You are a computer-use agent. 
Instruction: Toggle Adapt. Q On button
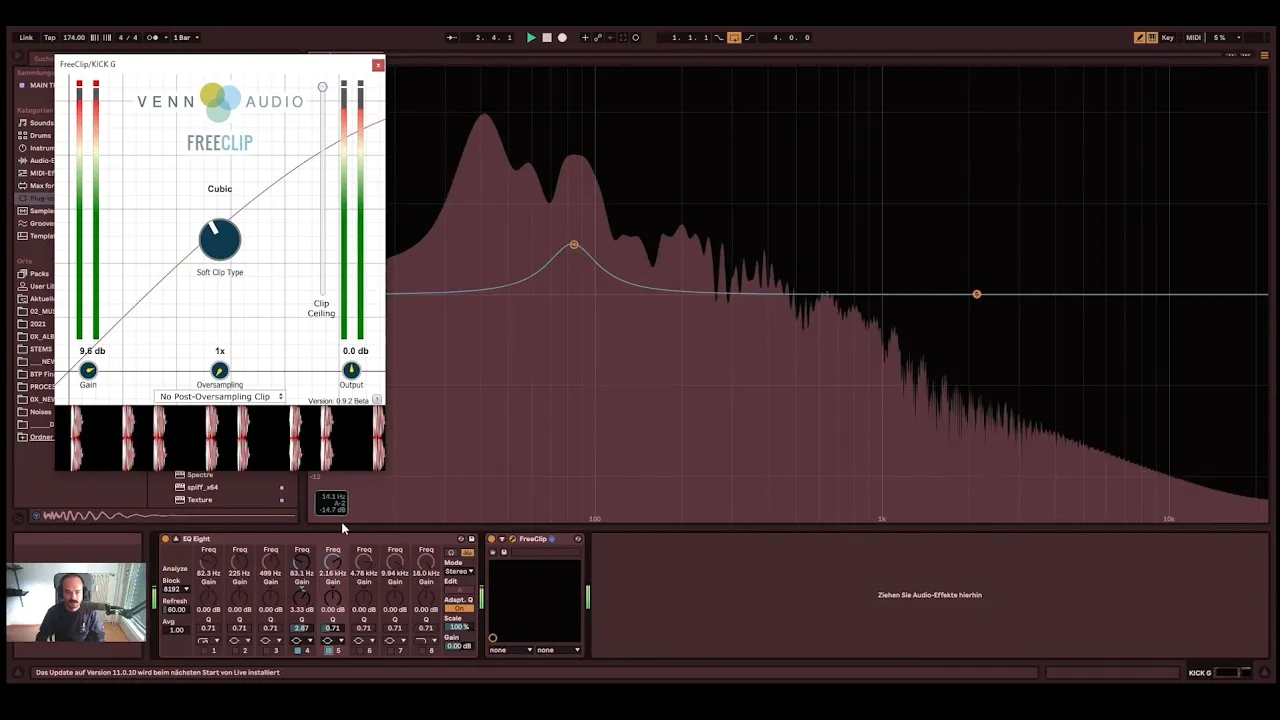459,608
